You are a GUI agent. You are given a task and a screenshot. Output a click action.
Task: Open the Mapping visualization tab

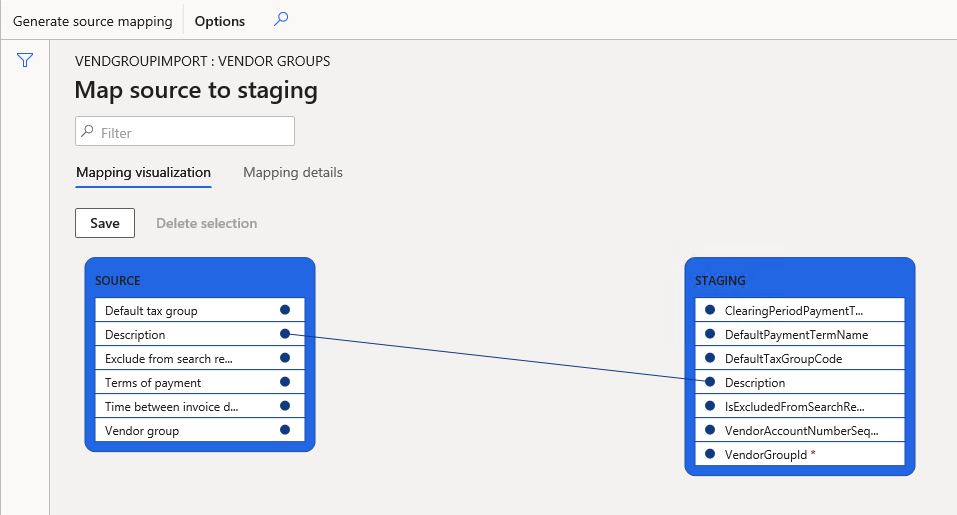tap(143, 173)
